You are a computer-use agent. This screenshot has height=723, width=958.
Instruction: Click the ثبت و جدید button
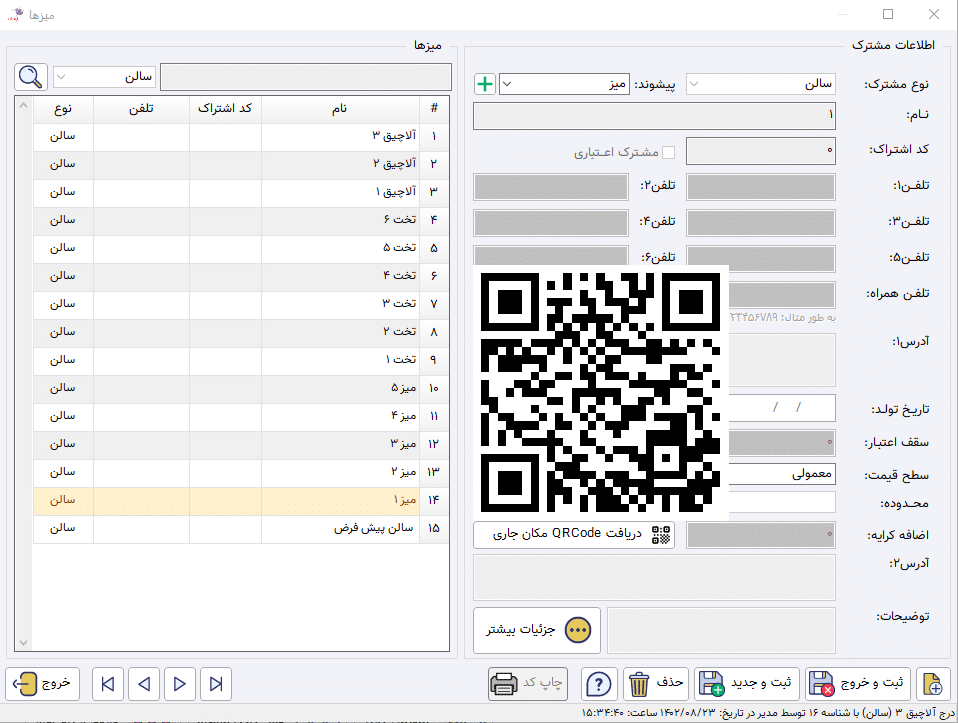(747, 683)
